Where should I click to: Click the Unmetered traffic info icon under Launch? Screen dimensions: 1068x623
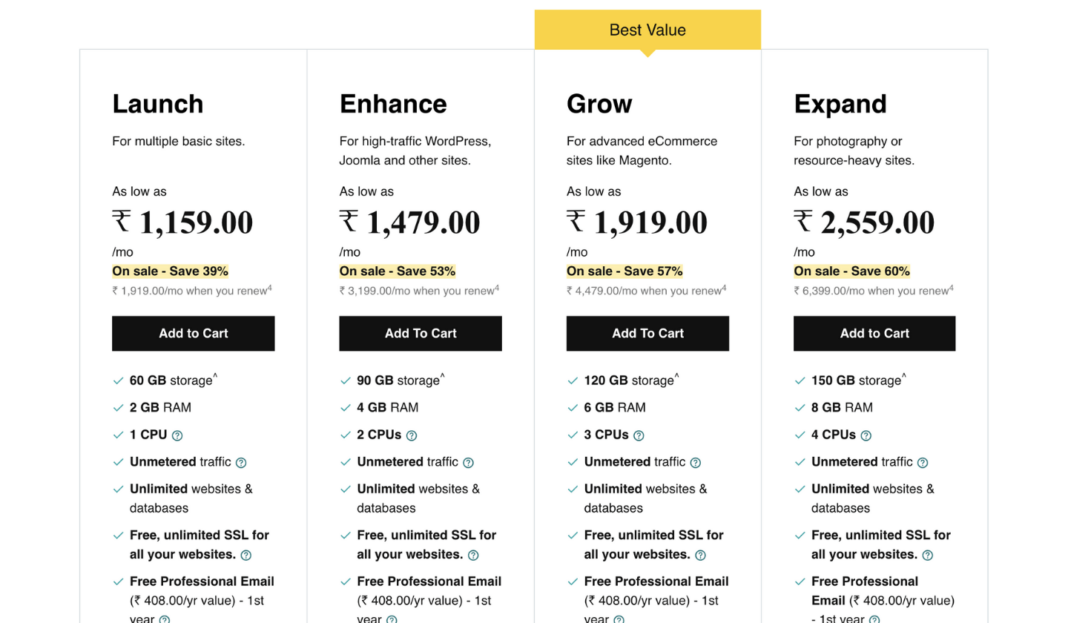[x=240, y=461]
